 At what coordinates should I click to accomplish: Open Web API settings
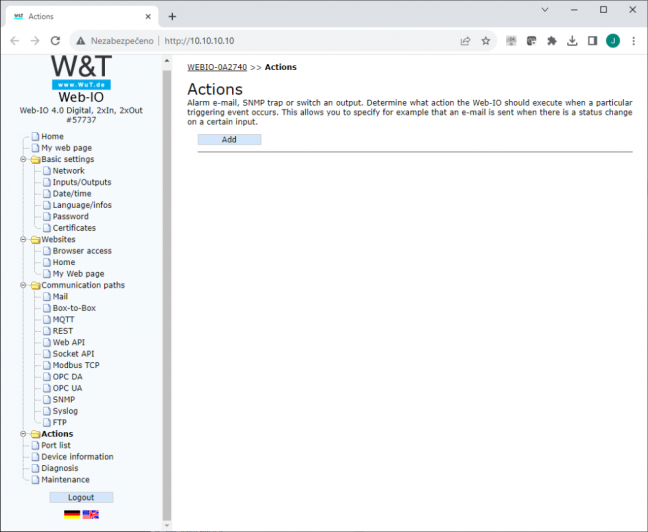[69, 342]
